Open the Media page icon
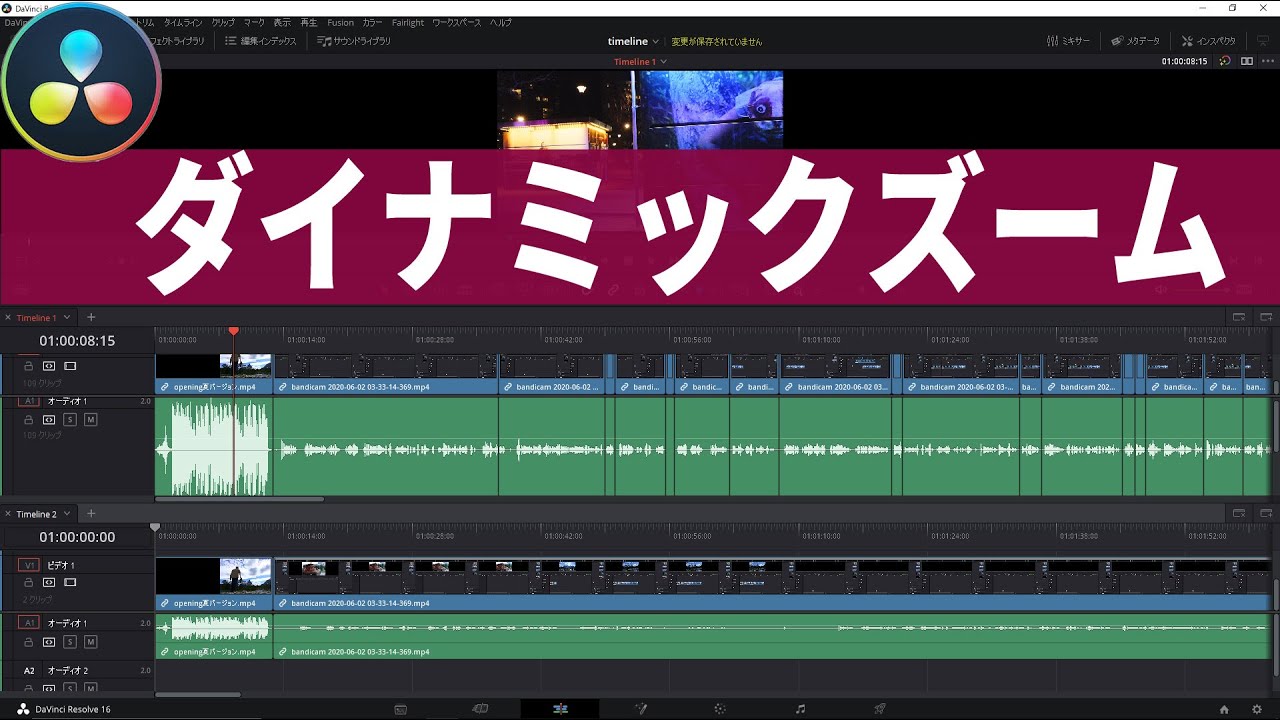1280x720 pixels. (400, 709)
